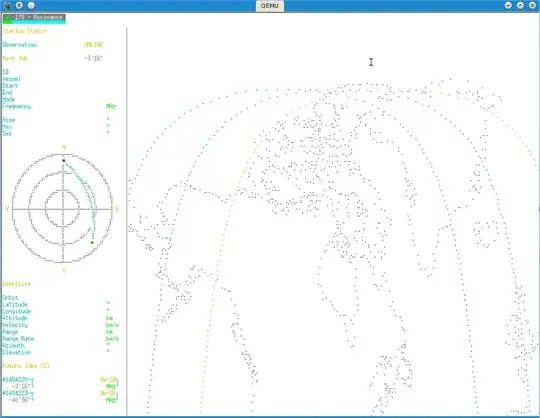Select future job #1484223
Viewport: 540px width, 418px height.
point(15,393)
